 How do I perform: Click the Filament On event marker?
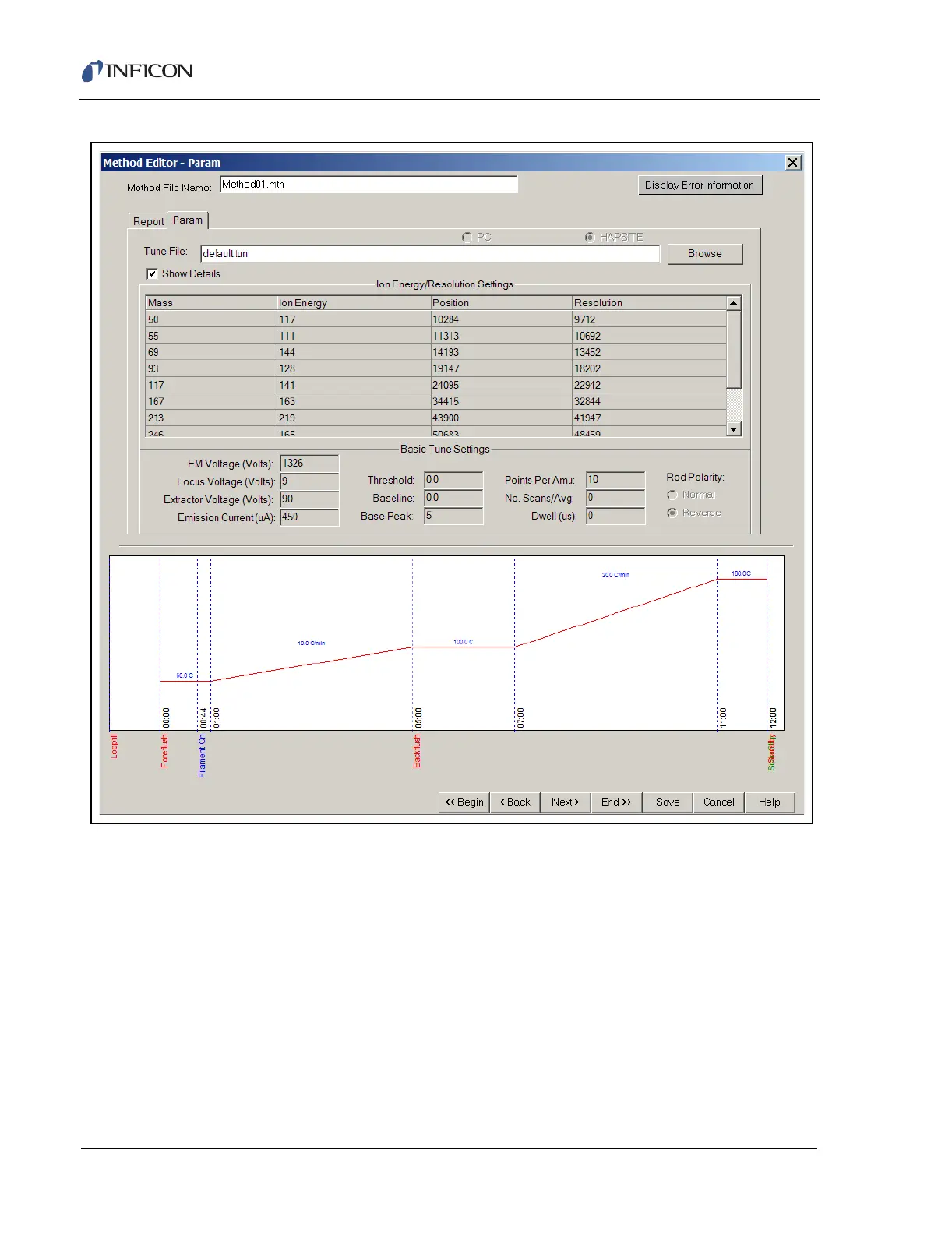[x=202, y=756]
